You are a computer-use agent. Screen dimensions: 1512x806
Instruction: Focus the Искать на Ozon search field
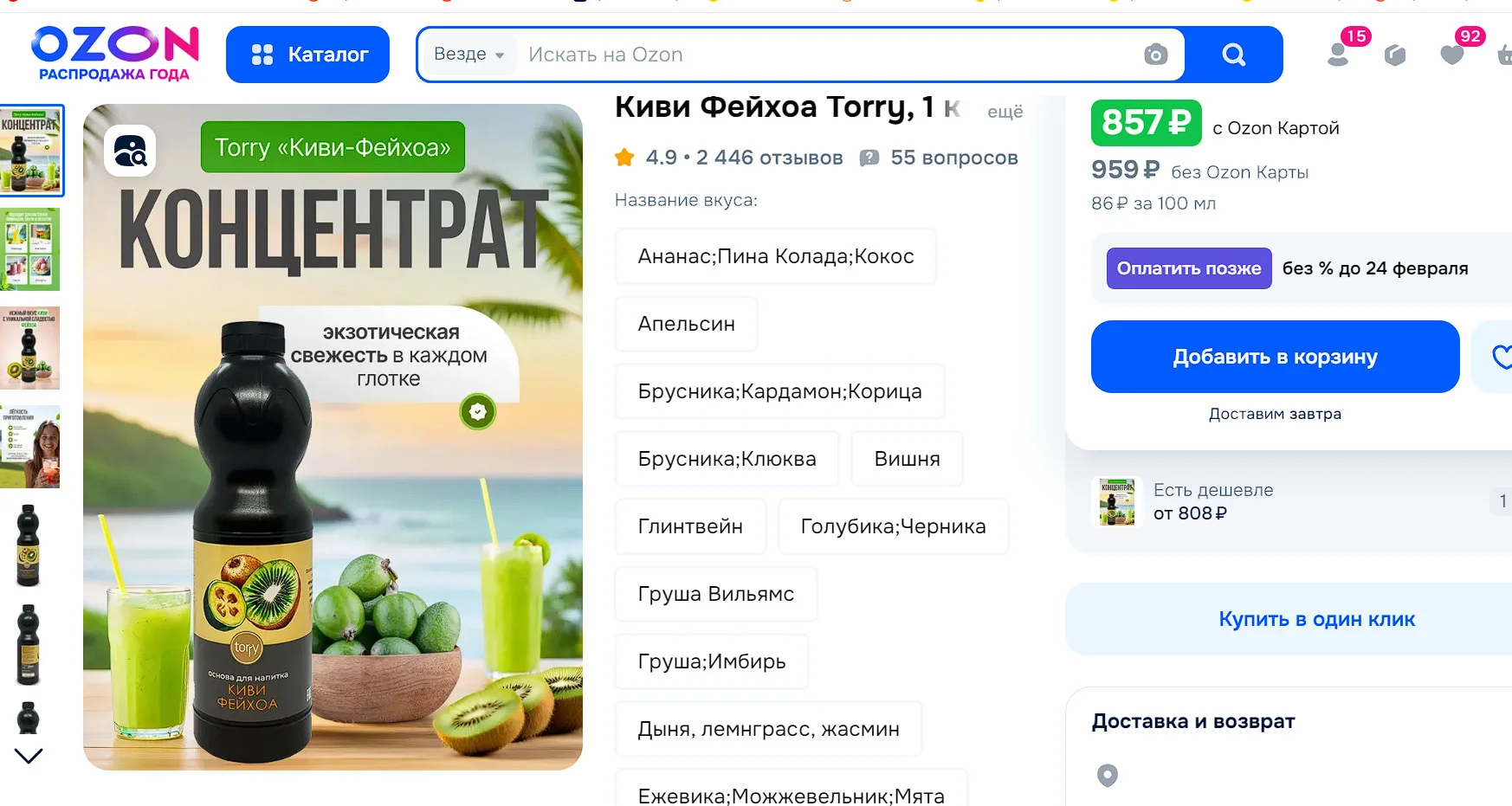click(827, 55)
